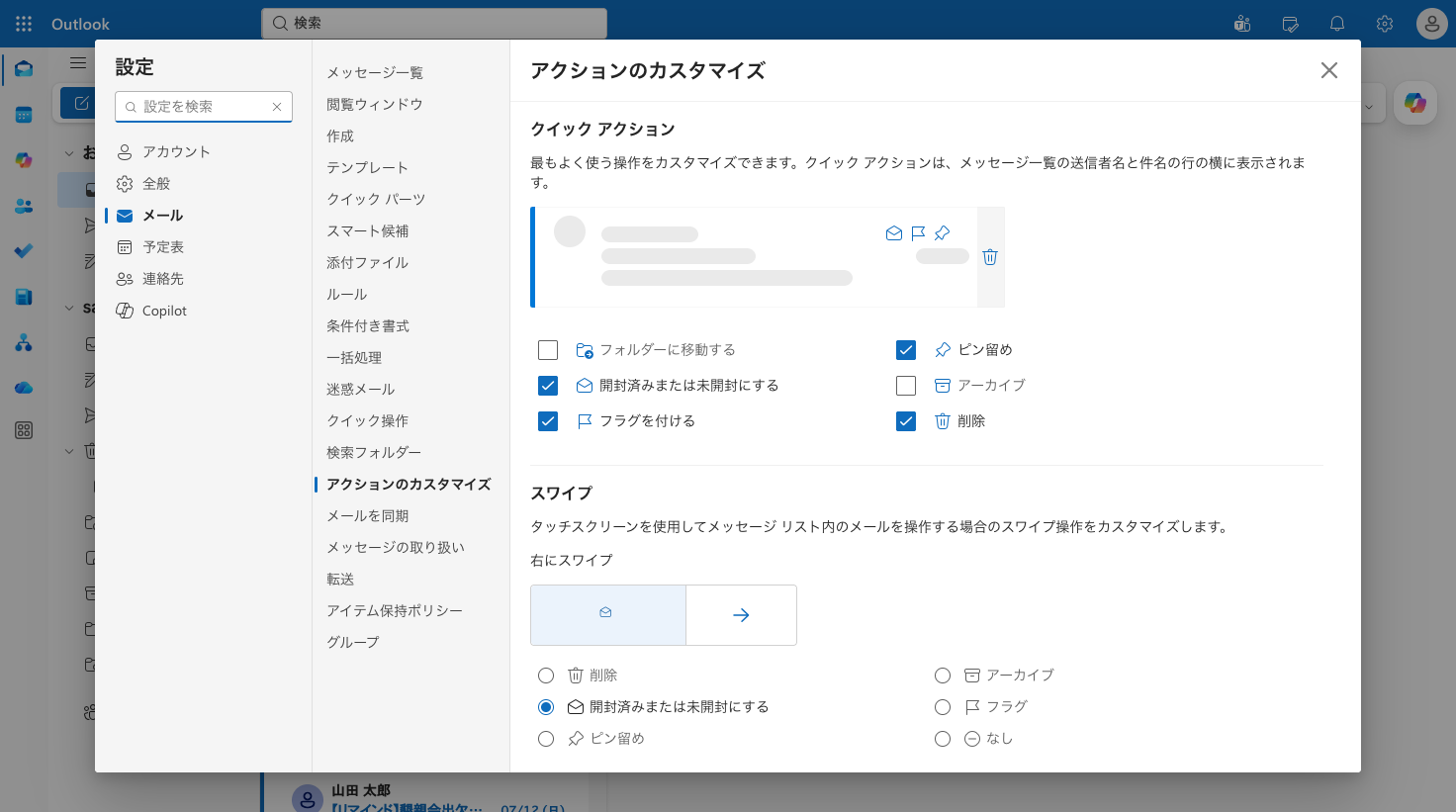Open Copilot settings category
Screen dimensions: 1456x812
click(203, 311)
